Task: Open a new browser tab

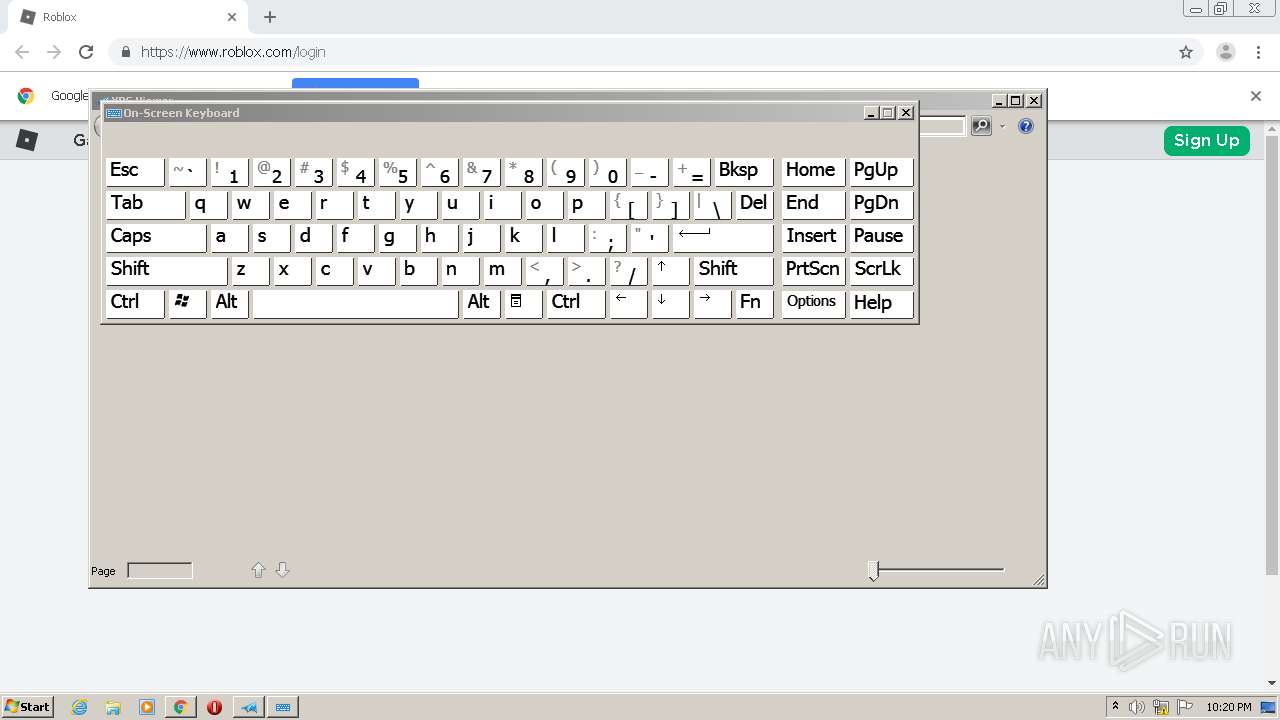Action: 270,17
